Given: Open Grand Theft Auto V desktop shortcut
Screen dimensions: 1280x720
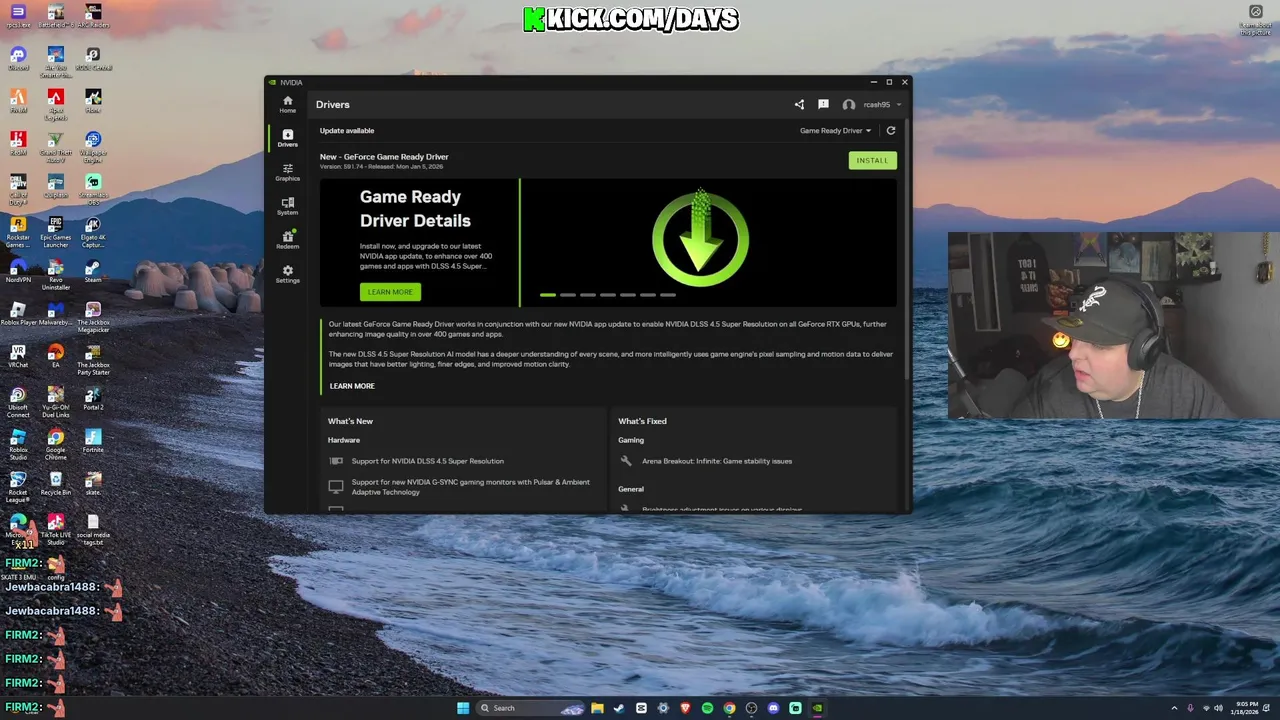Looking at the screenshot, I should coord(55,146).
